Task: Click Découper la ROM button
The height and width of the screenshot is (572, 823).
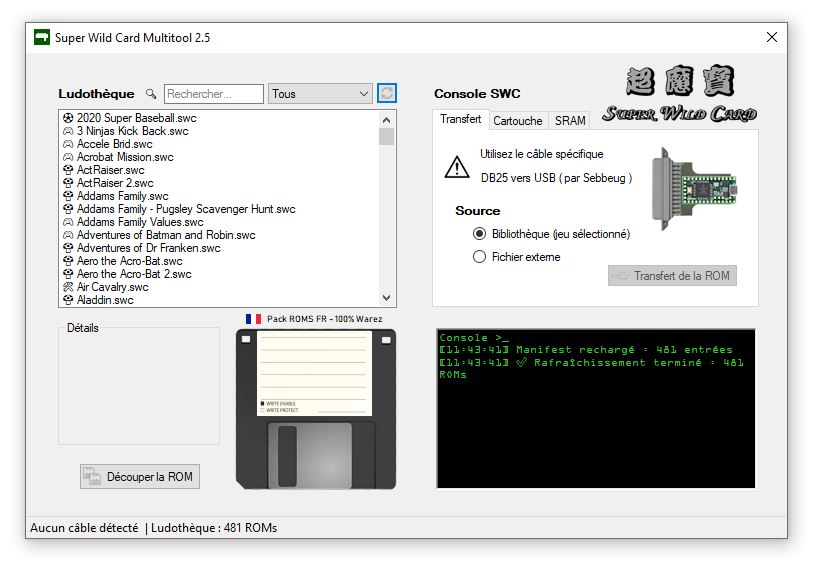Action: pos(140,476)
